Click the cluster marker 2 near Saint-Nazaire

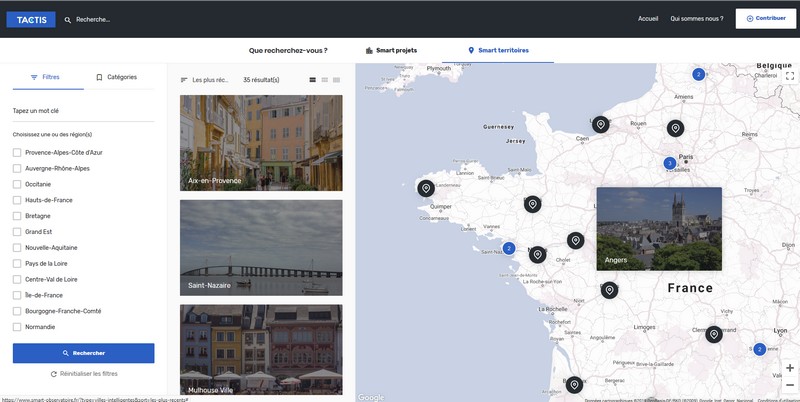[x=509, y=248]
